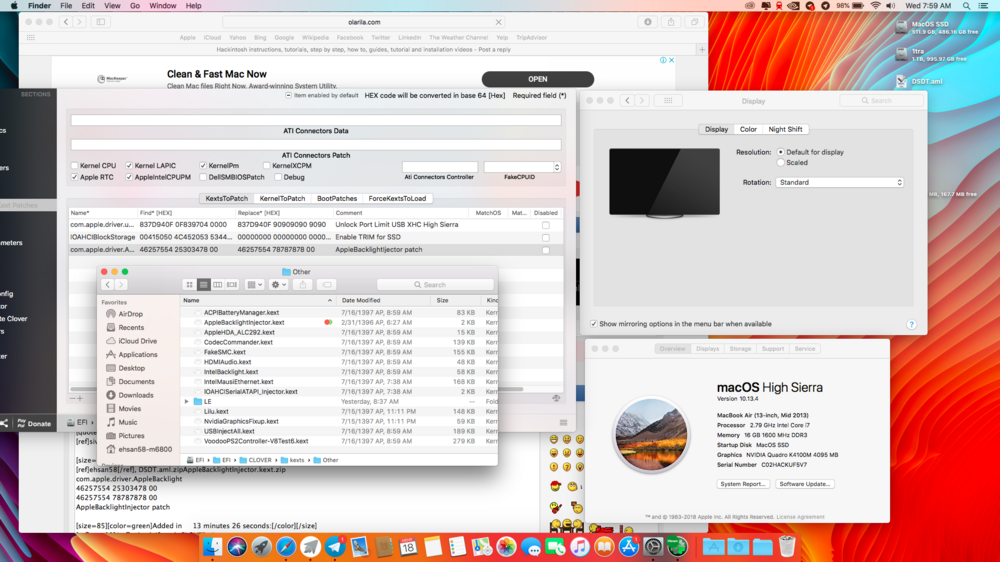The image size is (1000, 562).
Task: Expand the LE folder
Action: [187, 401]
